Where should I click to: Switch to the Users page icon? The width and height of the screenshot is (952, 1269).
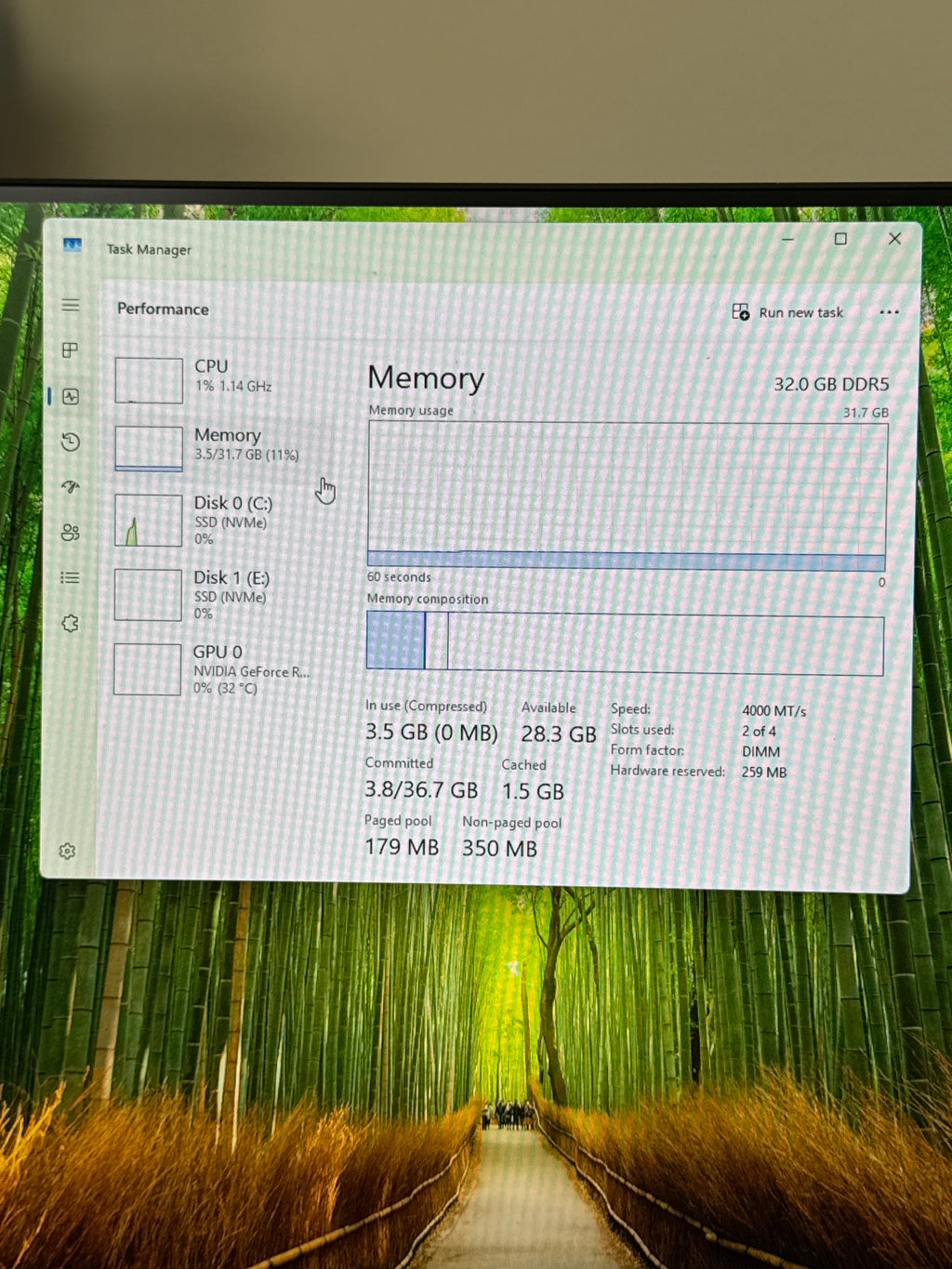[70, 532]
